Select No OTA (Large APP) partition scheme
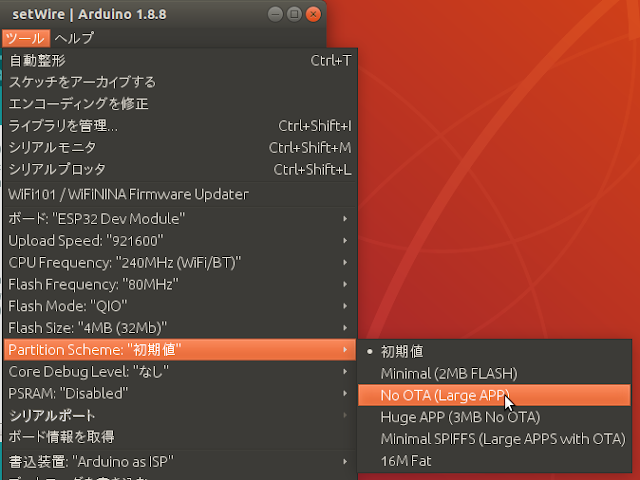This screenshot has width=640, height=480. click(x=494, y=395)
